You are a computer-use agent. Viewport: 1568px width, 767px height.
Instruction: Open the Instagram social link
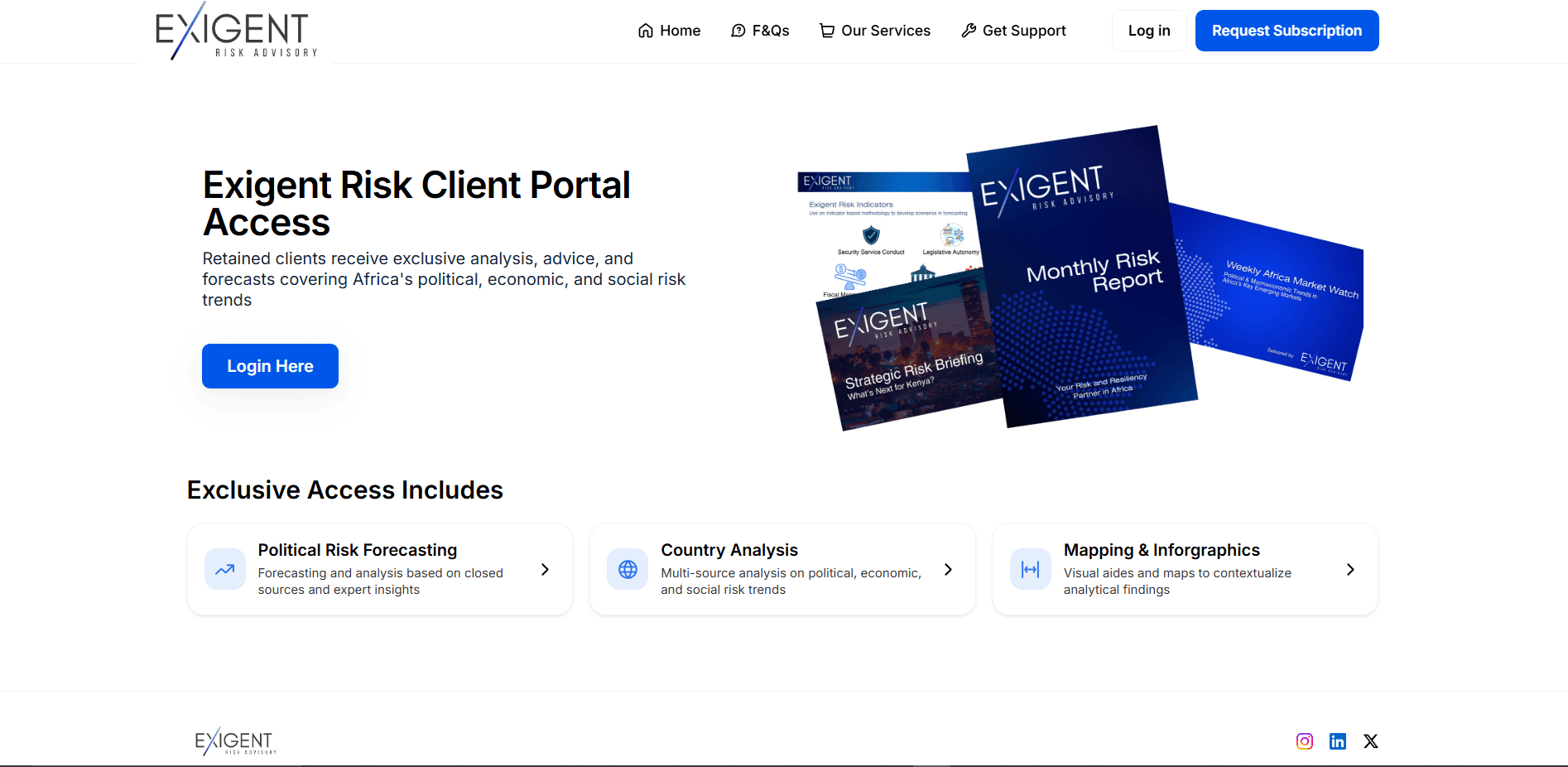(1305, 741)
